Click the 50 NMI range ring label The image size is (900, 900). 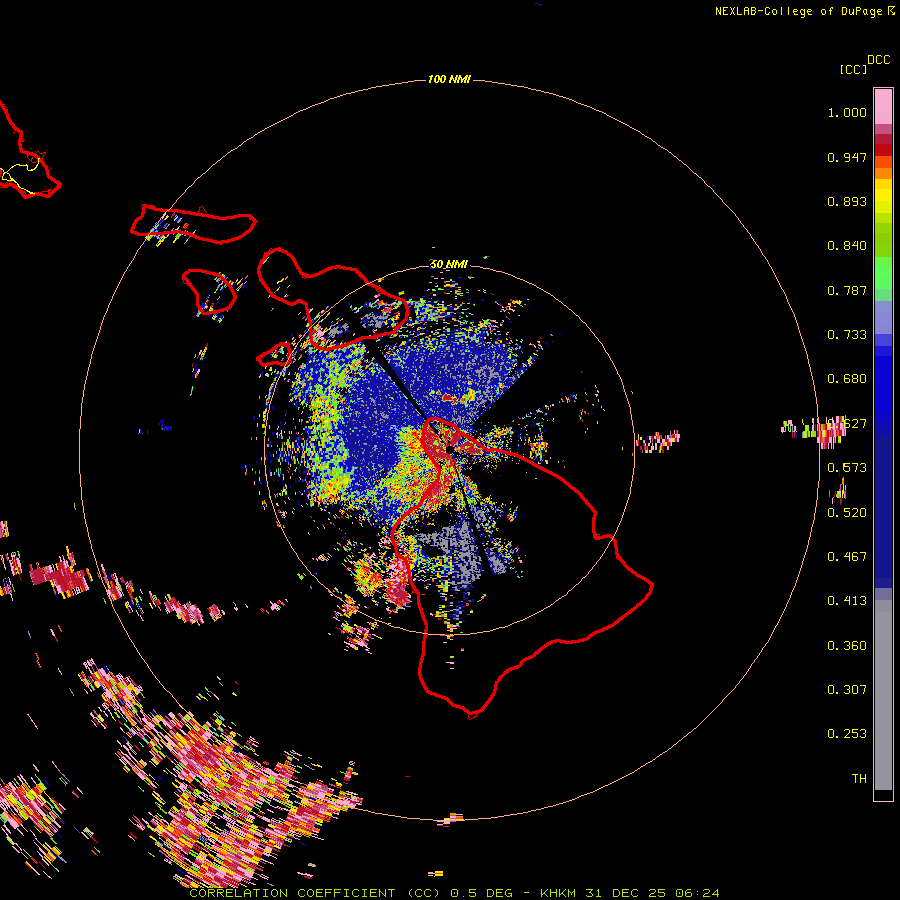(x=449, y=264)
